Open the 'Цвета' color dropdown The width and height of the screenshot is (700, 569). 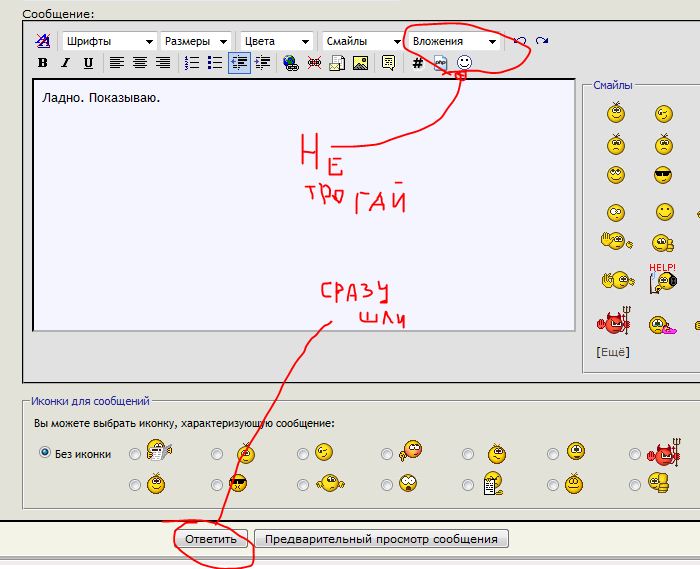coord(276,42)
